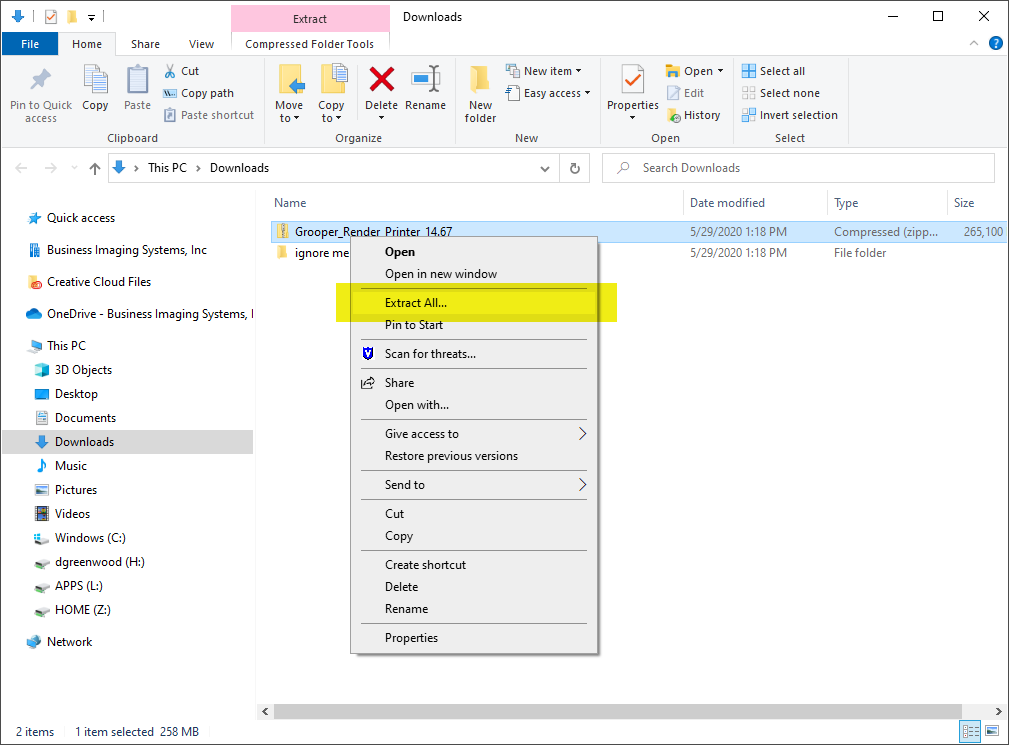Choose Extract All... from context menu
Image resolution: width=1009 pixels, height=745 pixels.
[x=474, y=302]
